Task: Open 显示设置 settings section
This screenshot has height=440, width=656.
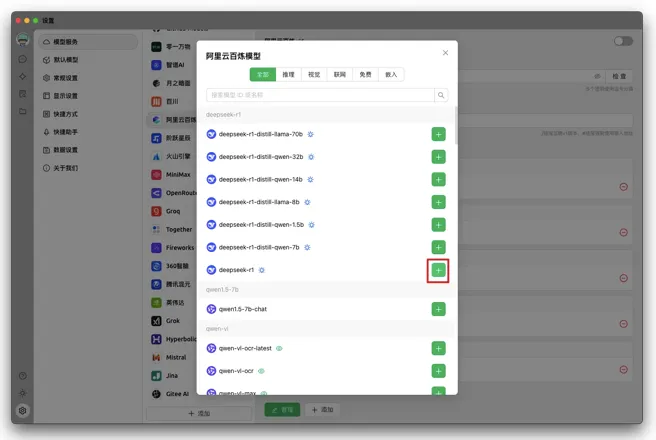Action: (88, 96)
